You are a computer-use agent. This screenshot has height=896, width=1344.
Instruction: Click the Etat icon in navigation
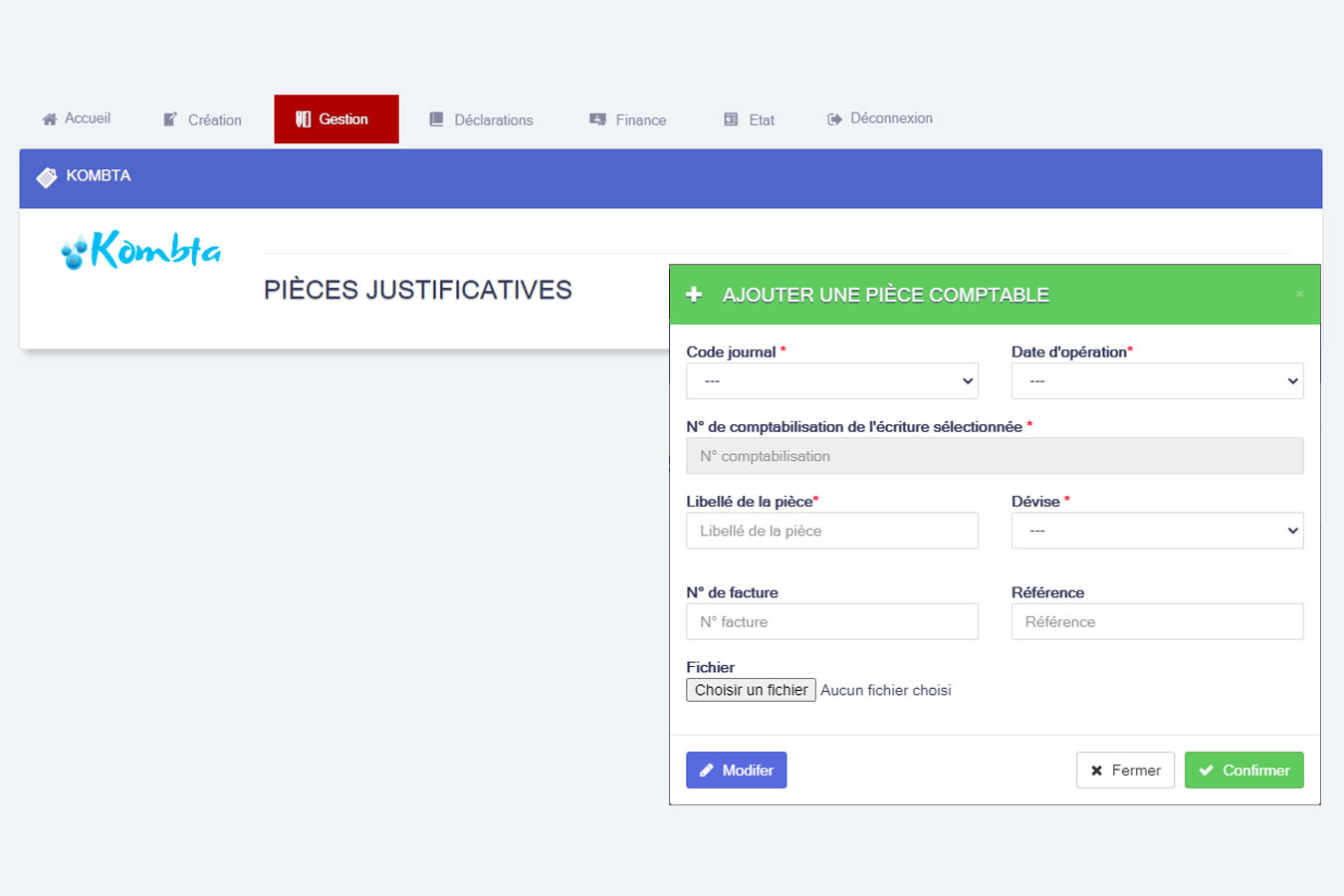point(731,119)
